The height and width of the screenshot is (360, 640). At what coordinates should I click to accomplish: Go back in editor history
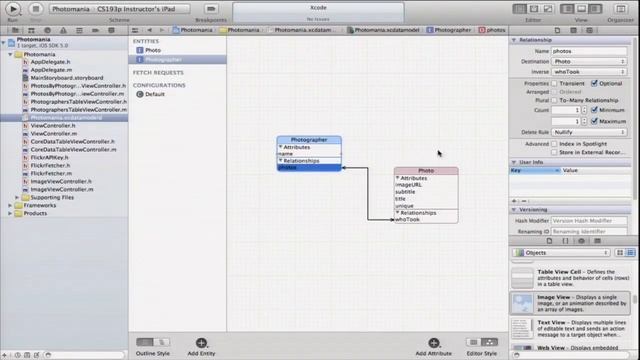click(149, 30)
